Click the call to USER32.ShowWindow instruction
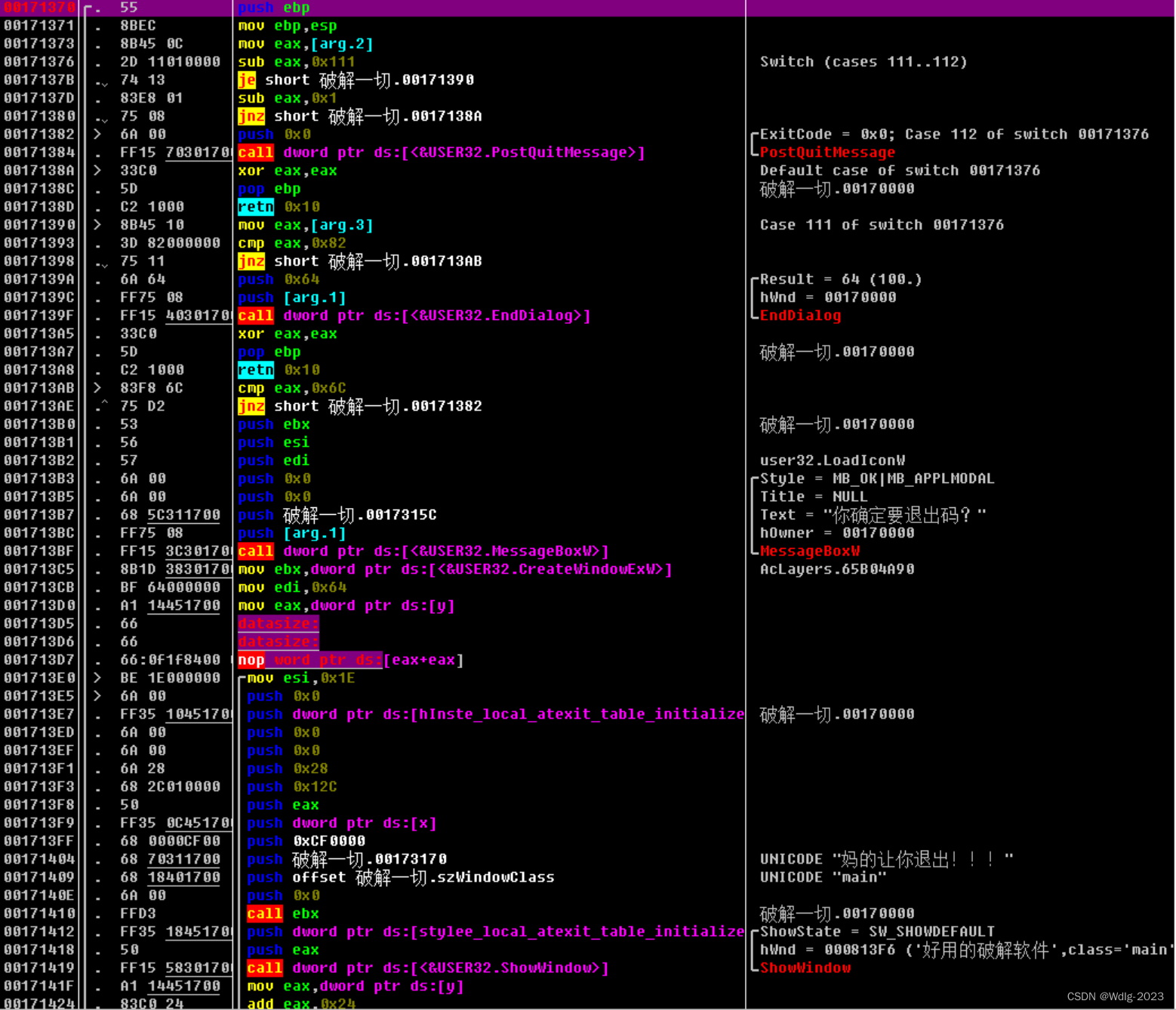 pyautogui.click(x=428, y=968)
